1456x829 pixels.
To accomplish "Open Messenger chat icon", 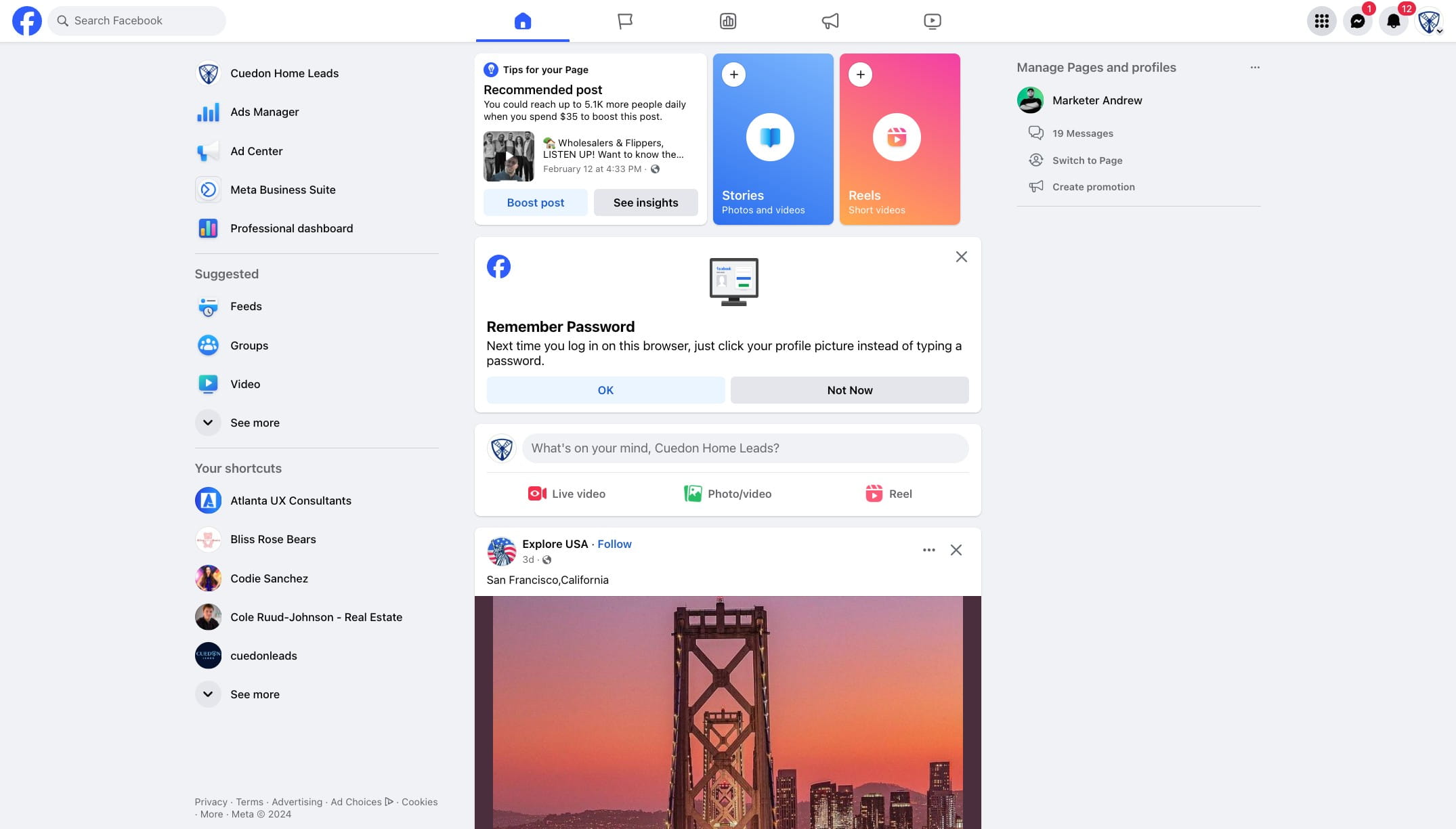I will pyautogui.click(x=1357, y=21).
